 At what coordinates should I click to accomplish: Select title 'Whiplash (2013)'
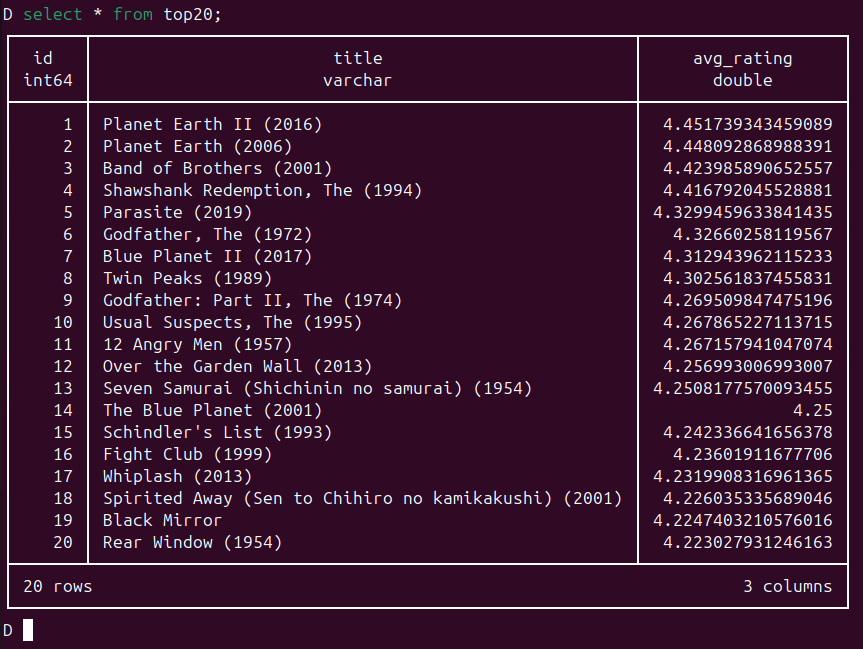177,477
